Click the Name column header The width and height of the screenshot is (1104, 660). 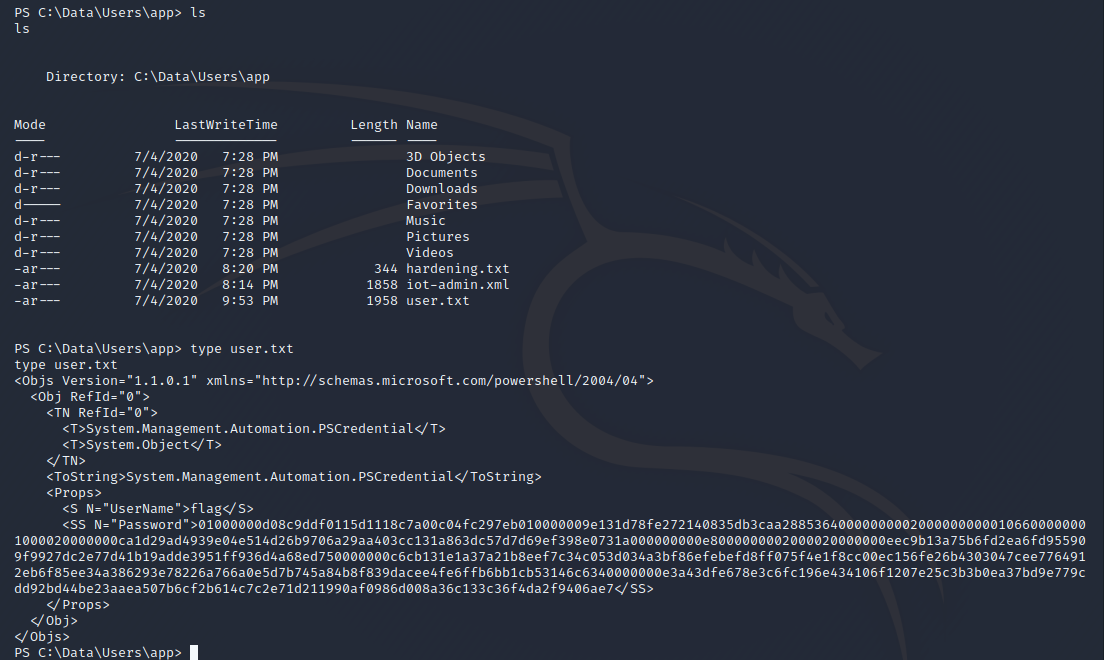pos(421,125)
